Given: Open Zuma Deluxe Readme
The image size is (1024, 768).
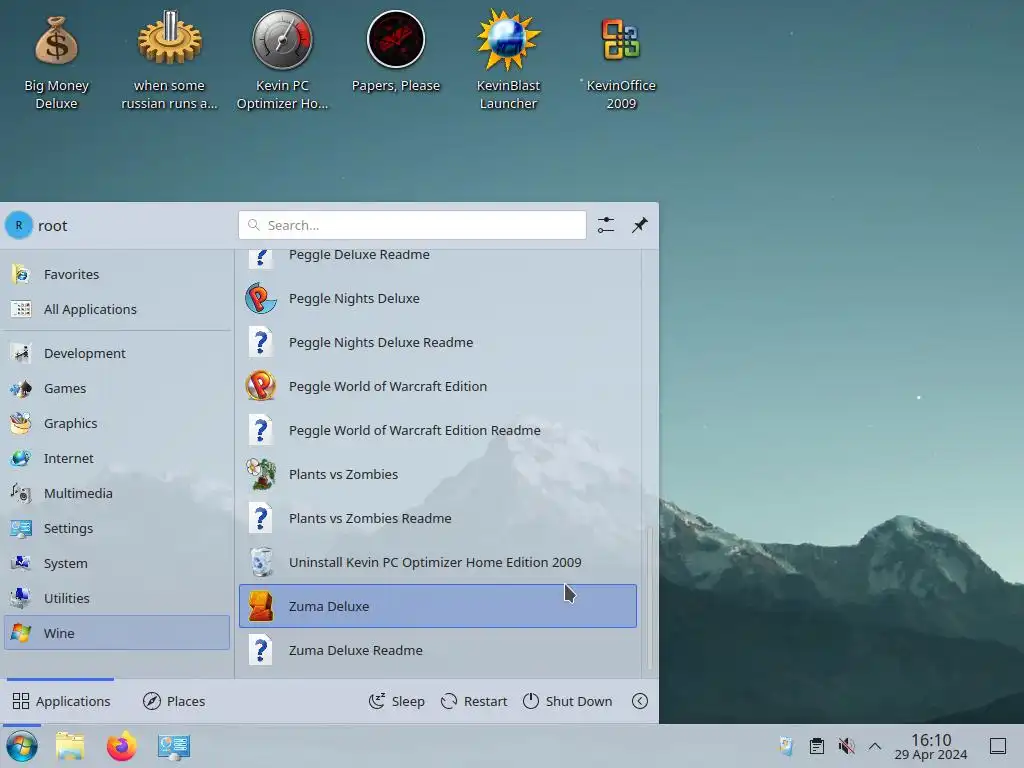Looking at the screenshot, I should coord(438,650).
